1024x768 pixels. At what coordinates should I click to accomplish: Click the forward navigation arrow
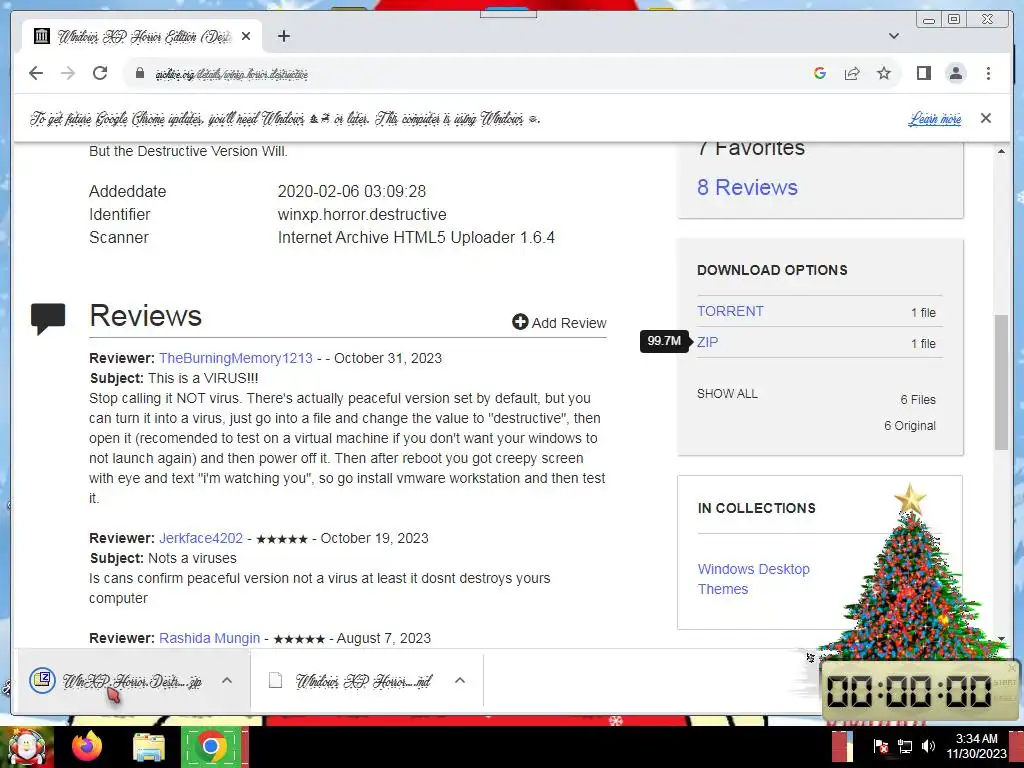[x=68, y=73]
